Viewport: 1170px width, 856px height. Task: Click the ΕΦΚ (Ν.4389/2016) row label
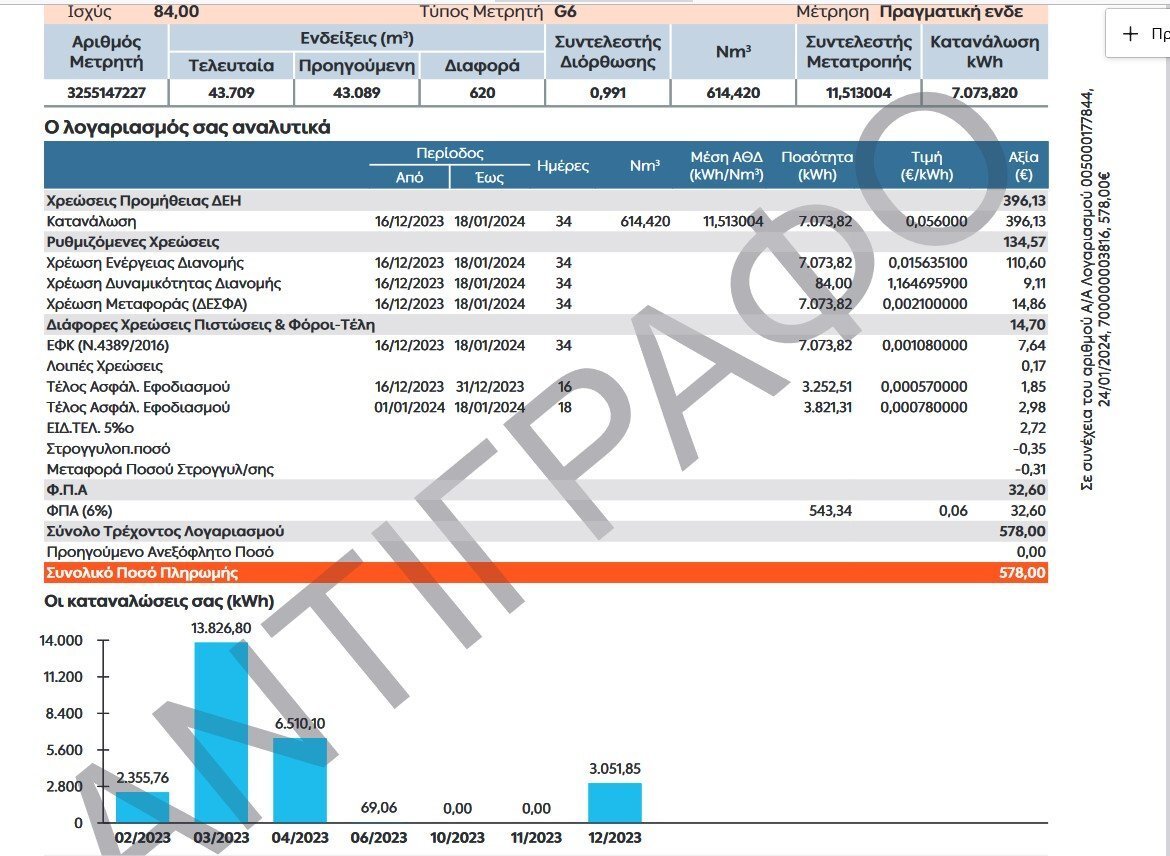[x=107, y=346]
